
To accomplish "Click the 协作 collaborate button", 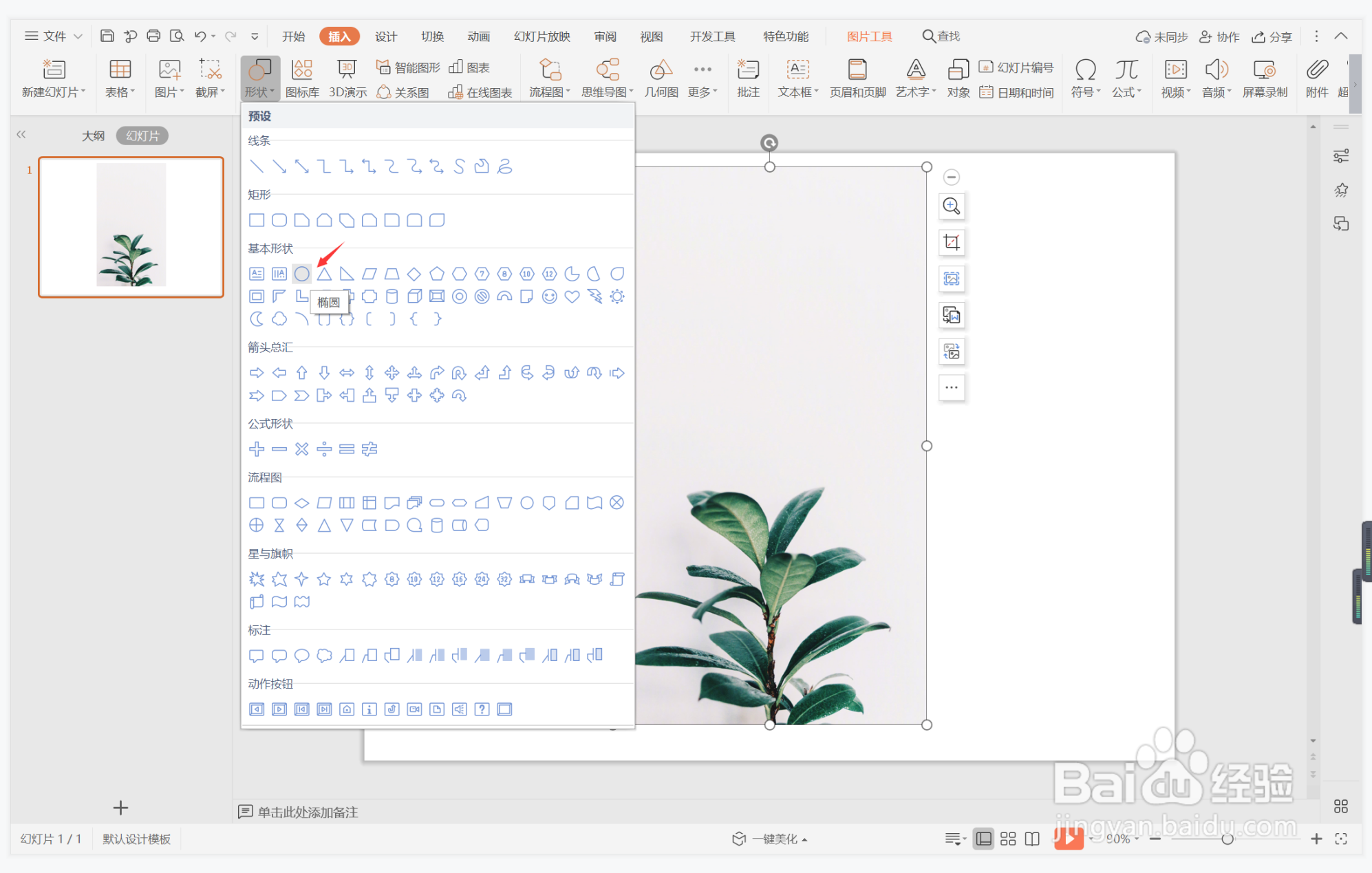I will coord(1219,36).
